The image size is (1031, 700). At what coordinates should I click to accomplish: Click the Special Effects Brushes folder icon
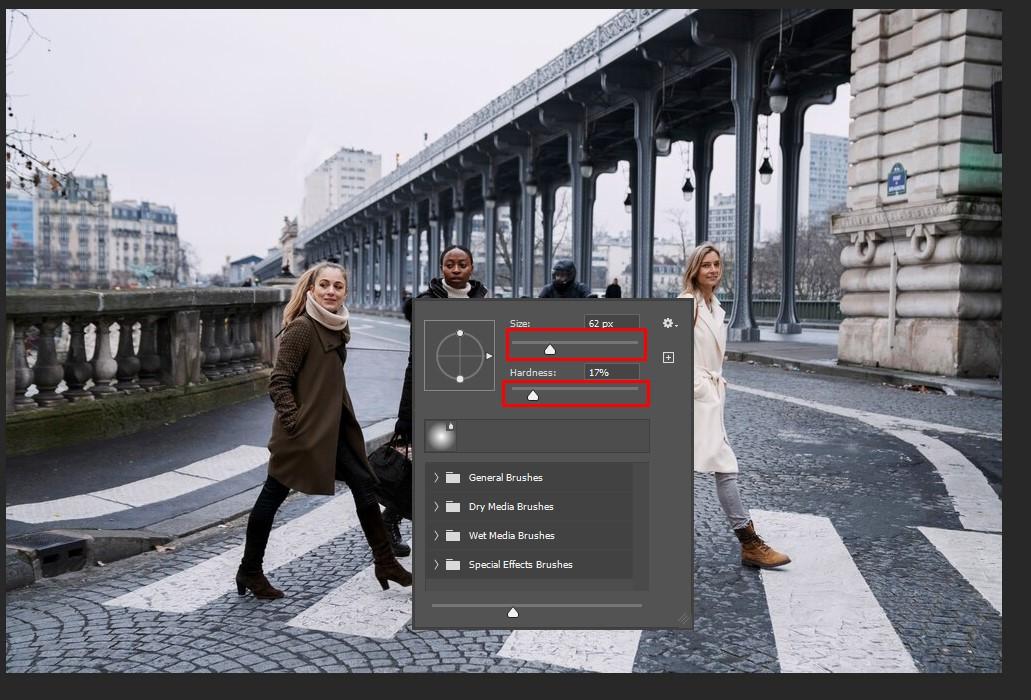pyautogui.click(x=452, y=565)
